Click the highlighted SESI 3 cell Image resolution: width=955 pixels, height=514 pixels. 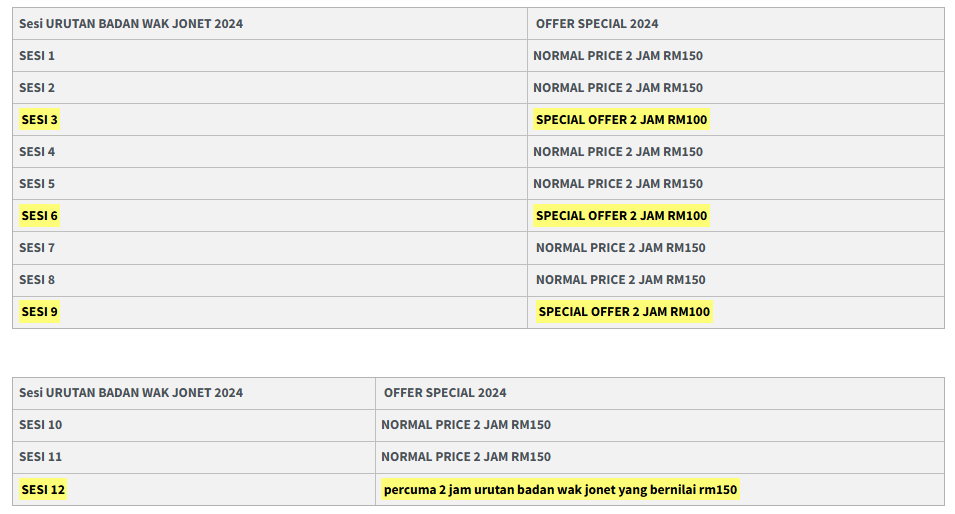(x=40, y=120)
